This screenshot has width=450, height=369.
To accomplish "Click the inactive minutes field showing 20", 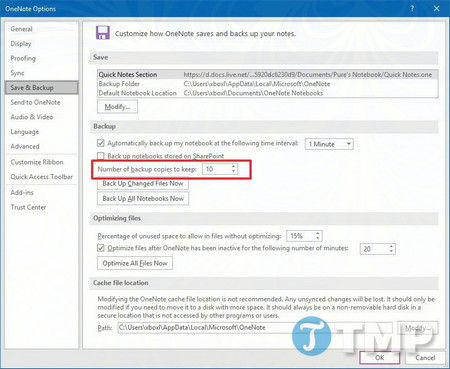I will click(x=374, y=249).
